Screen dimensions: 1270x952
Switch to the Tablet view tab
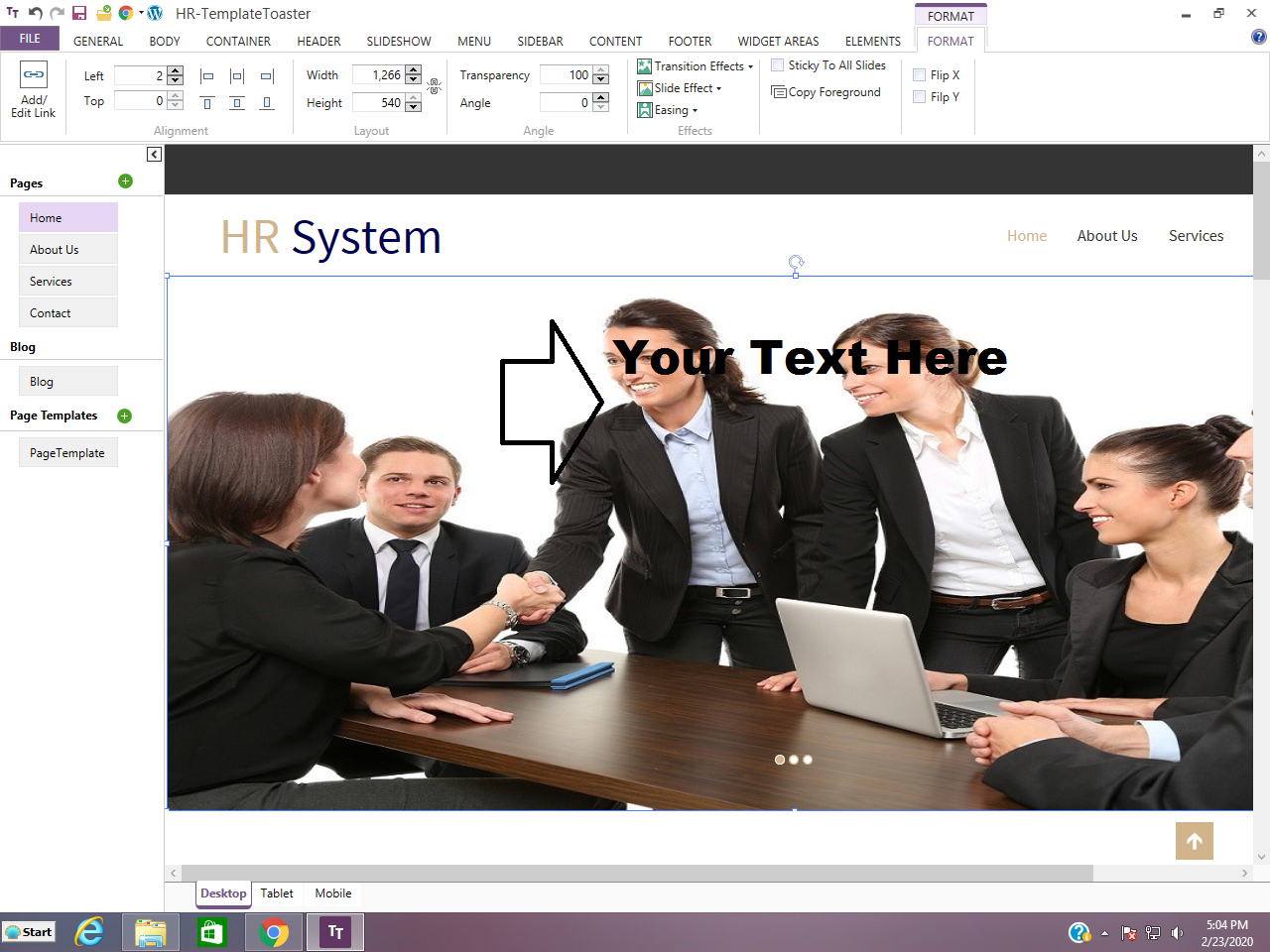coord(277,893)
